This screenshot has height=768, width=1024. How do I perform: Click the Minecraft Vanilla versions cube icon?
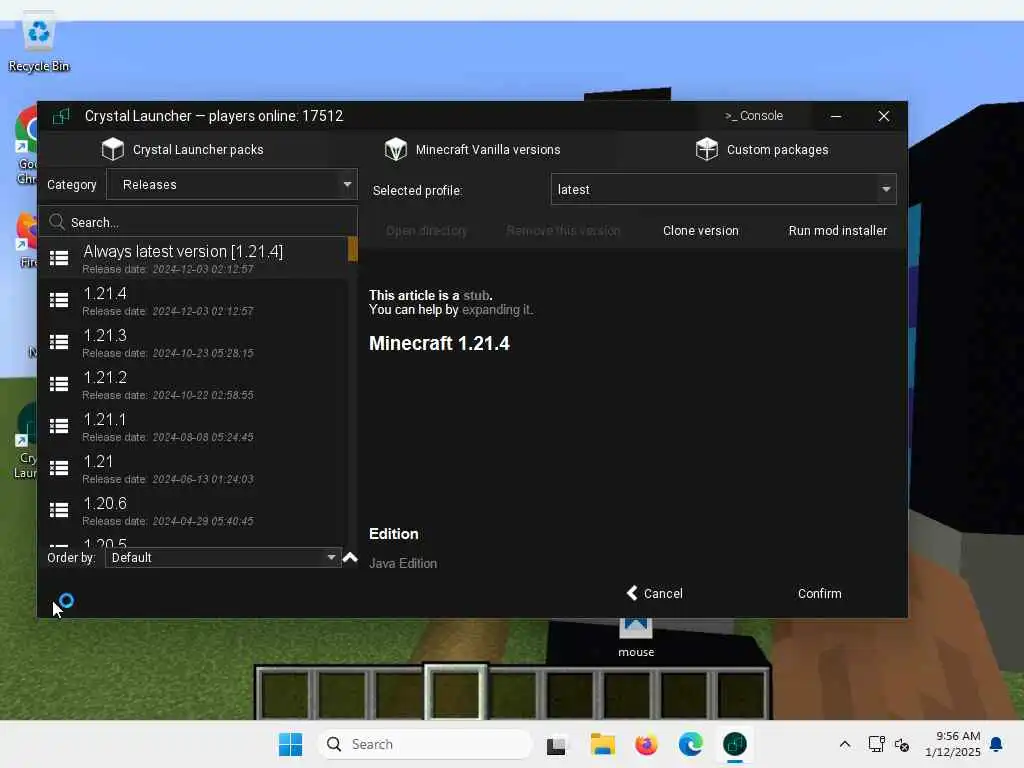coord(395,150)
